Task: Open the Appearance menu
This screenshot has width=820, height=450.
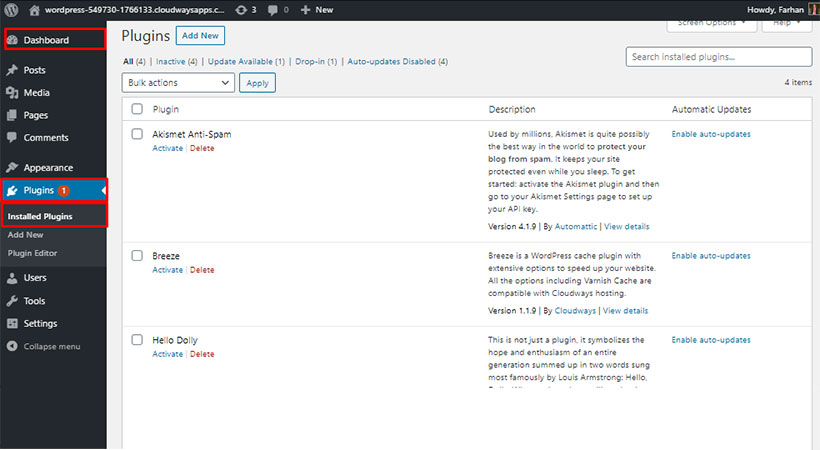Action: tap(48, 167)
